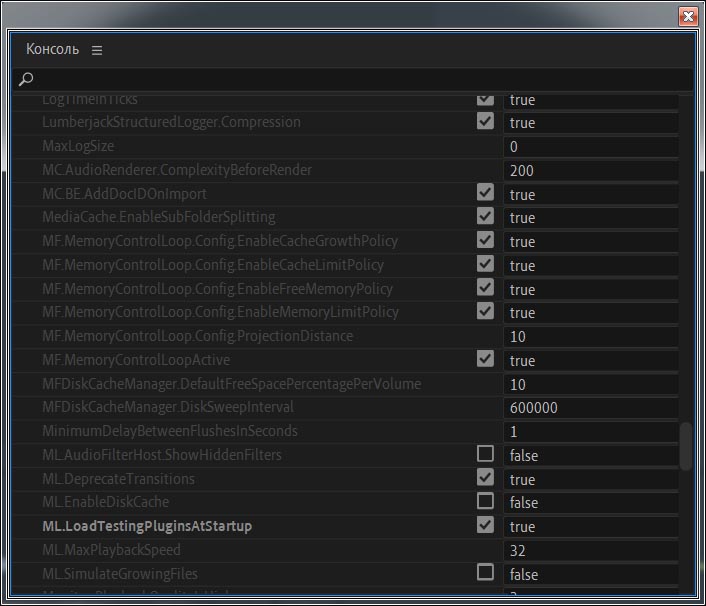Click the vertical scrollbar thumb

point(685,446)
